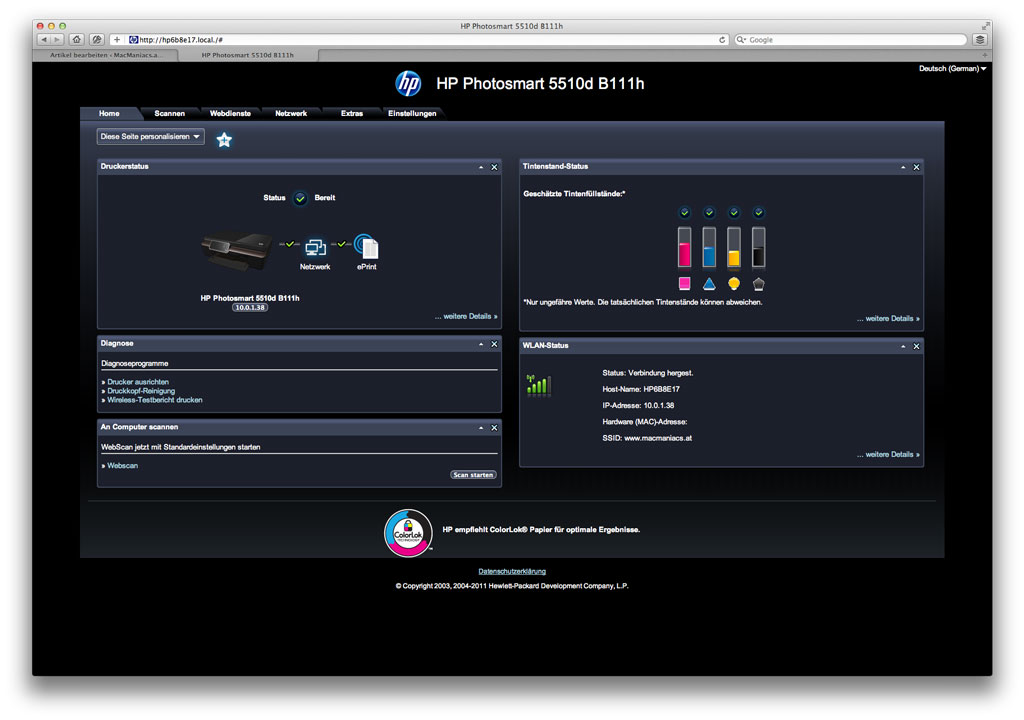Select the 'HP Photosmart 5510d B111h' browser tab
The width and height of the screenshot is (1024, 720).
tap(248, 56)
